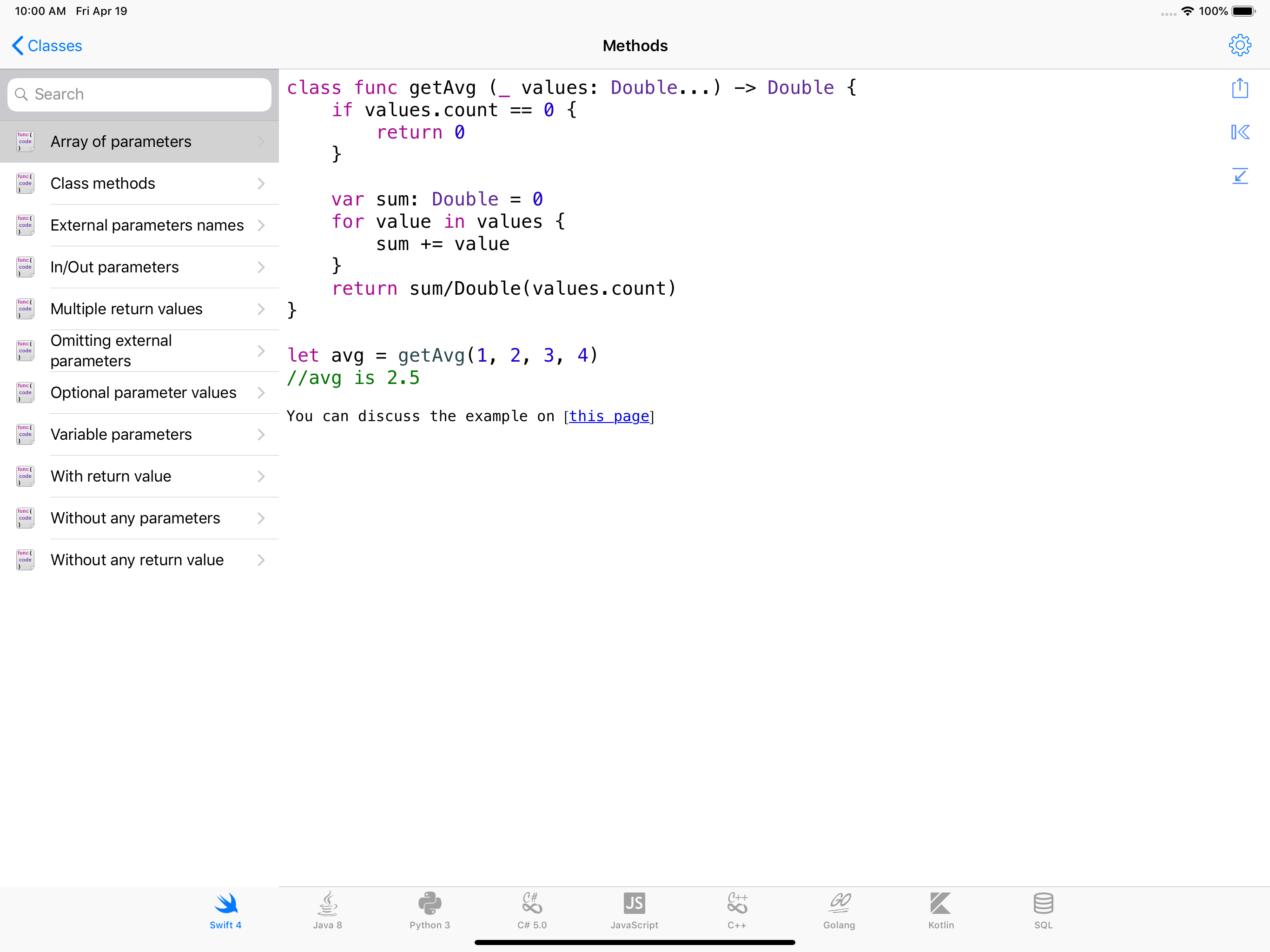This screenshot has width=1270, height=952.
Task: Click inside the Search field
Action: (139, 93)
